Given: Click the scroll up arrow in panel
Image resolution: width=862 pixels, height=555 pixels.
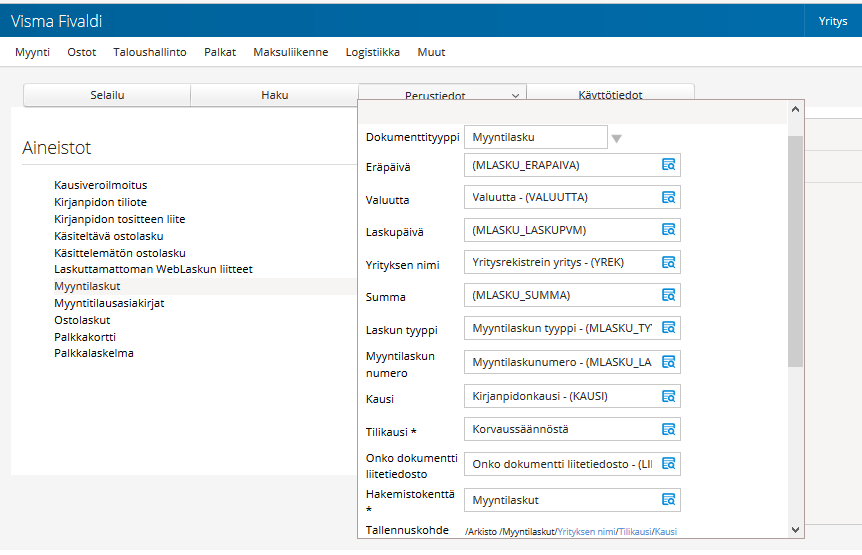Looking at the screenshot, I should coord(795,109).
